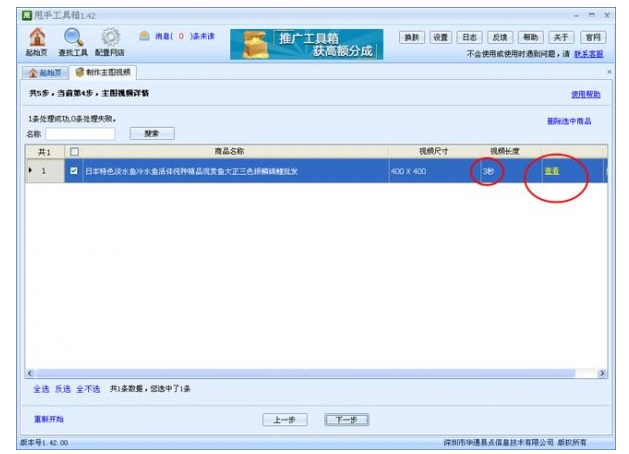Click the 推广工具箱 promotion banner
The image size is (629, 454).
click(306, 45)
